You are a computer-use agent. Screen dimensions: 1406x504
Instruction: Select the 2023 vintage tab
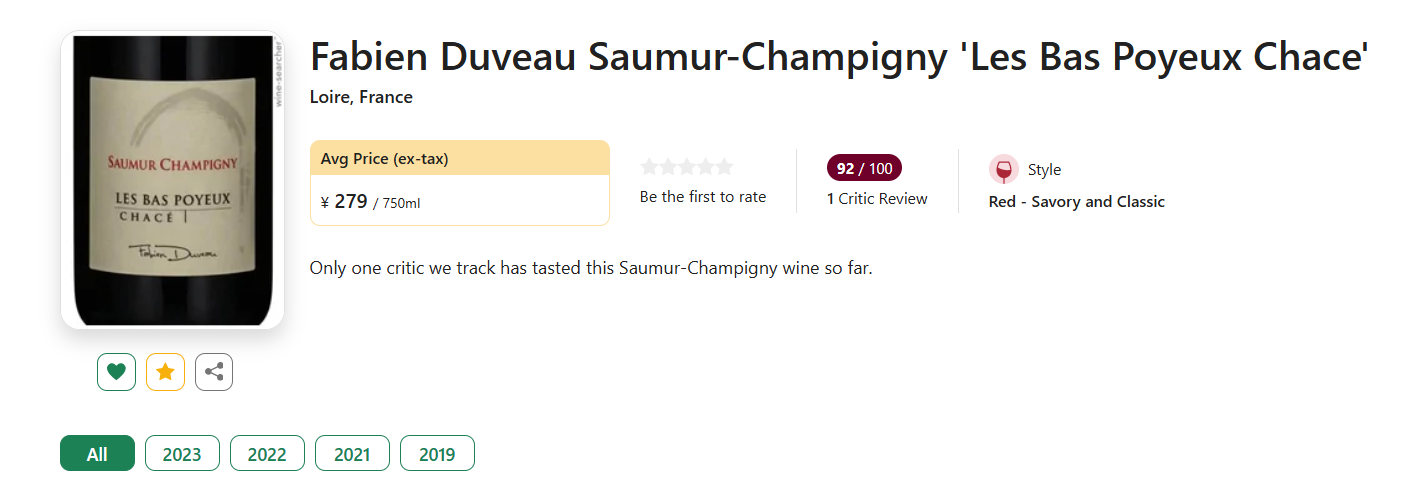point(182,454)
